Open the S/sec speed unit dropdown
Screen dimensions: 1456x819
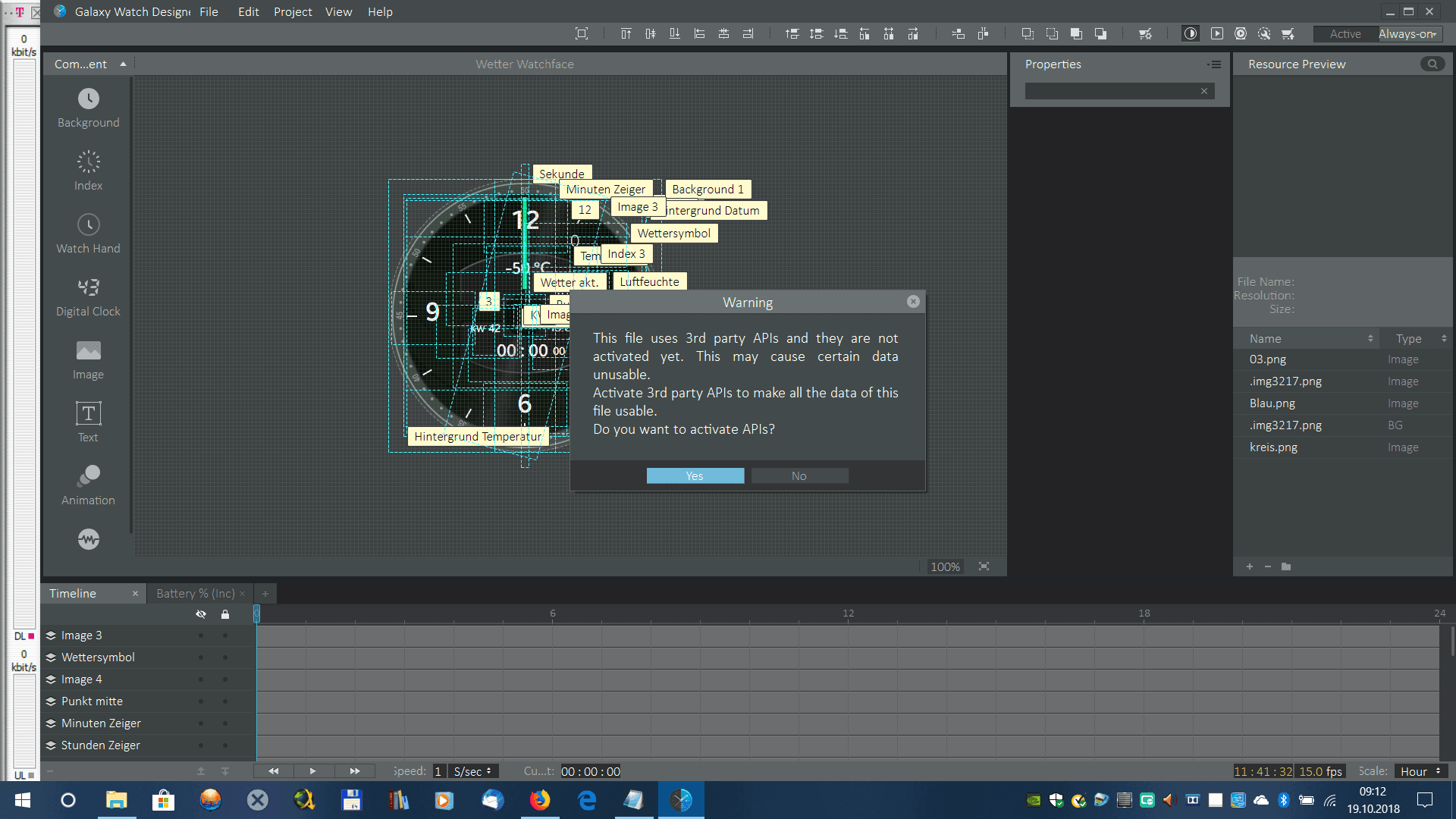[x=472, y=771]
